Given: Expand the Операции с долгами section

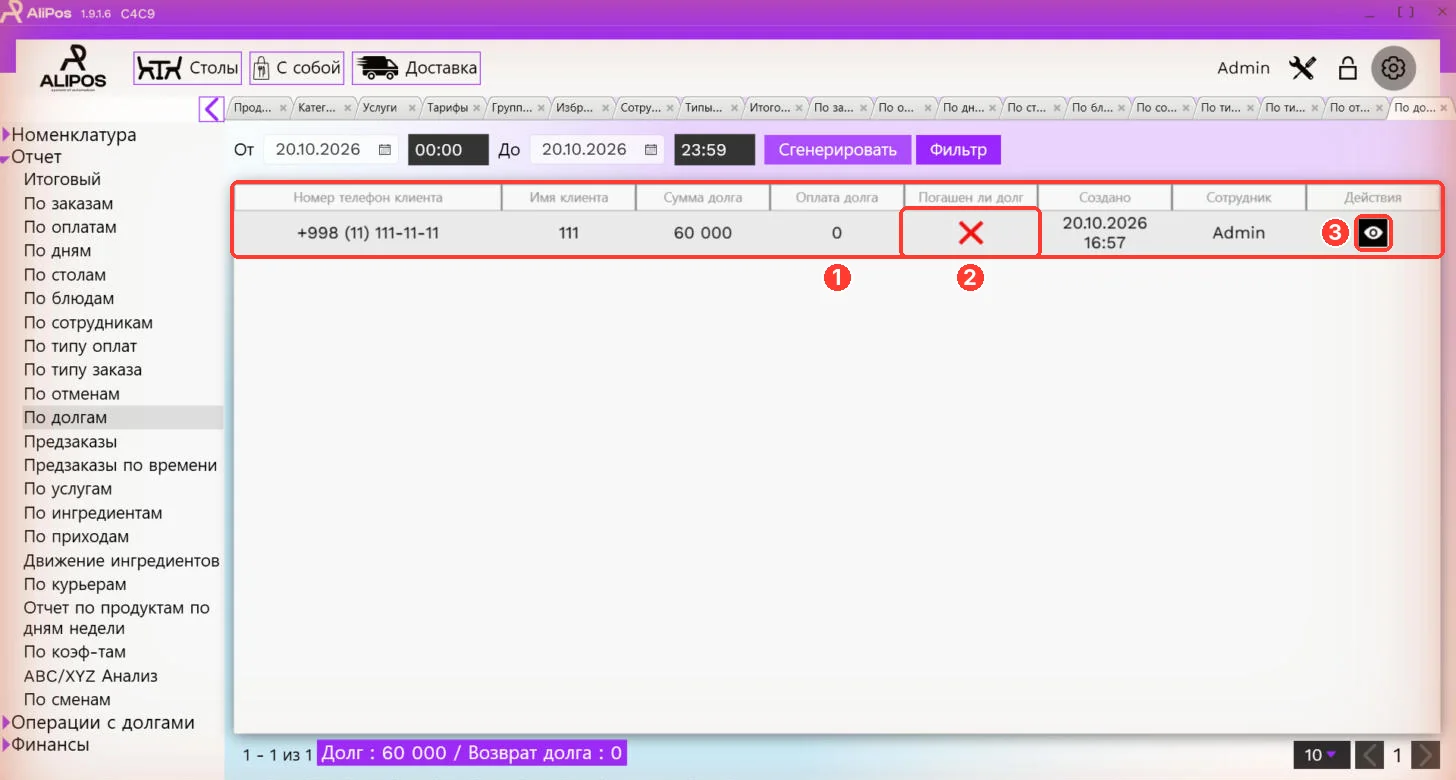Looking at the screenshot, I should point(6,723).
